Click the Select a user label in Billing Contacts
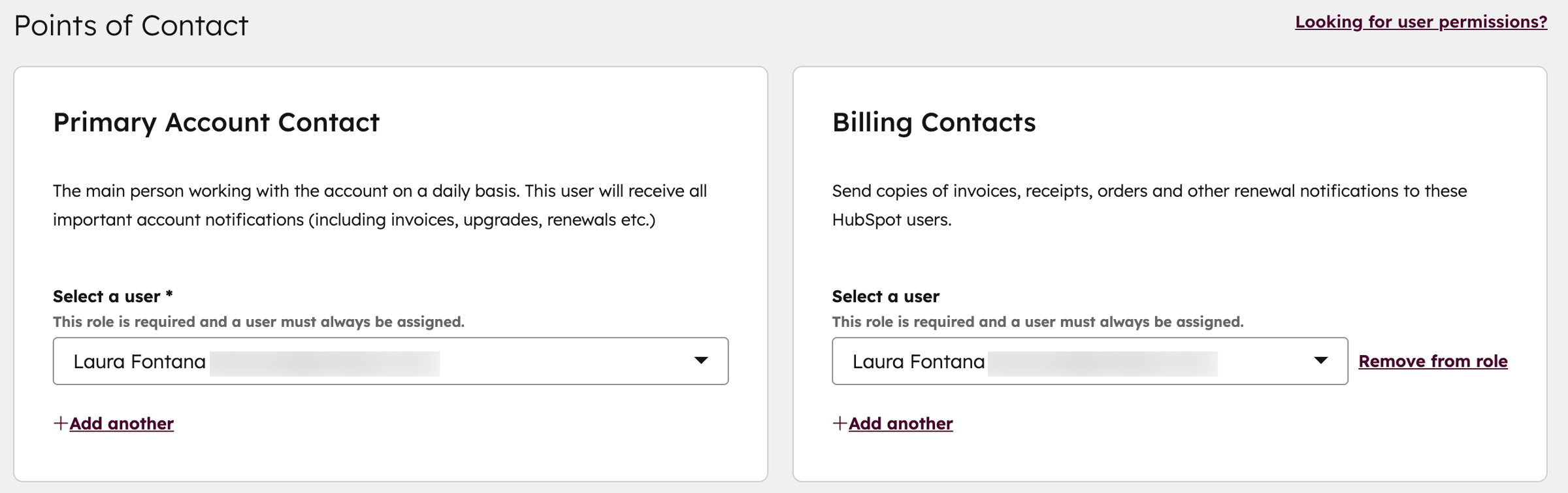 885,296
